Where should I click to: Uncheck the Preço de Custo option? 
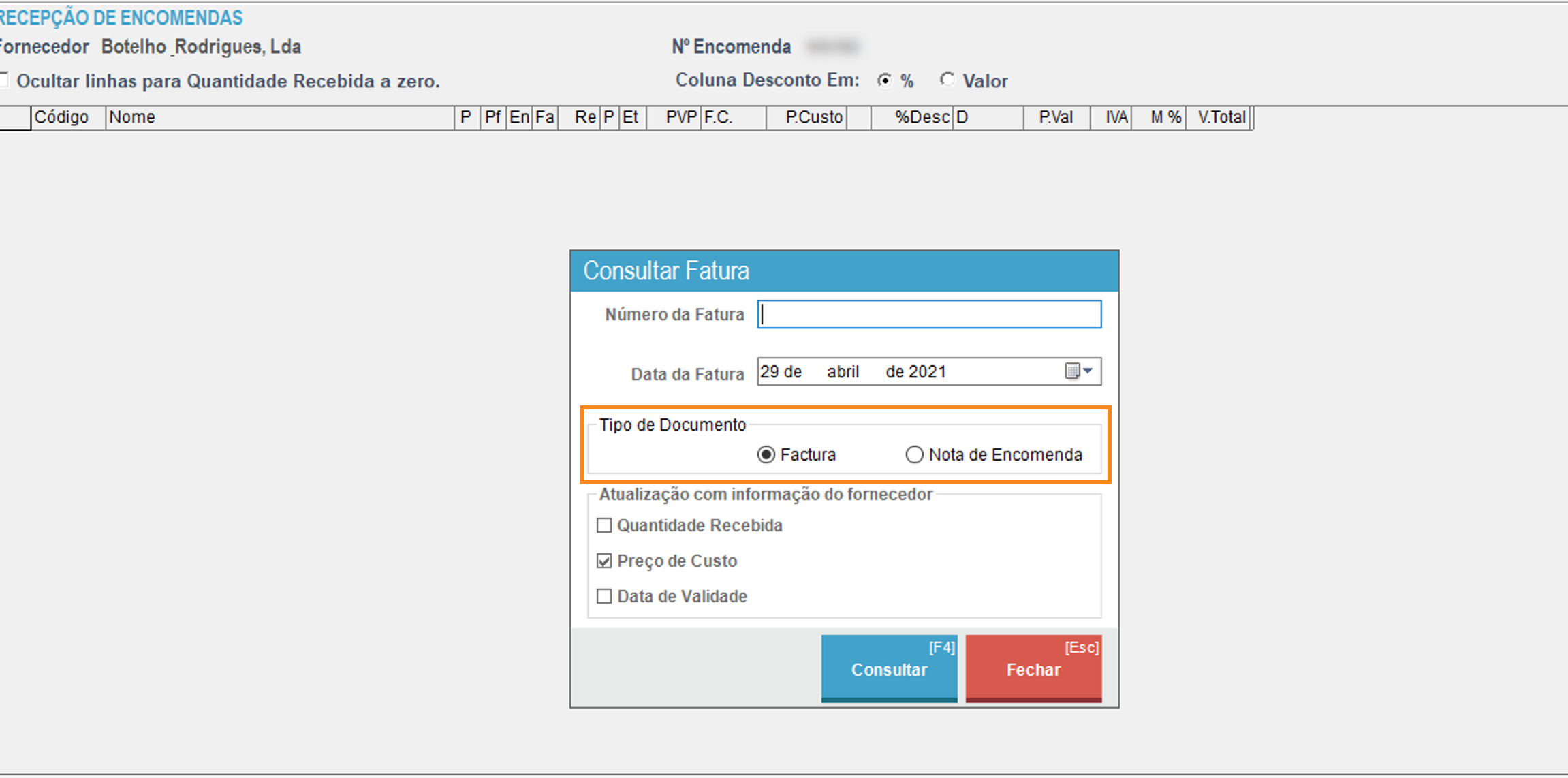604,561
